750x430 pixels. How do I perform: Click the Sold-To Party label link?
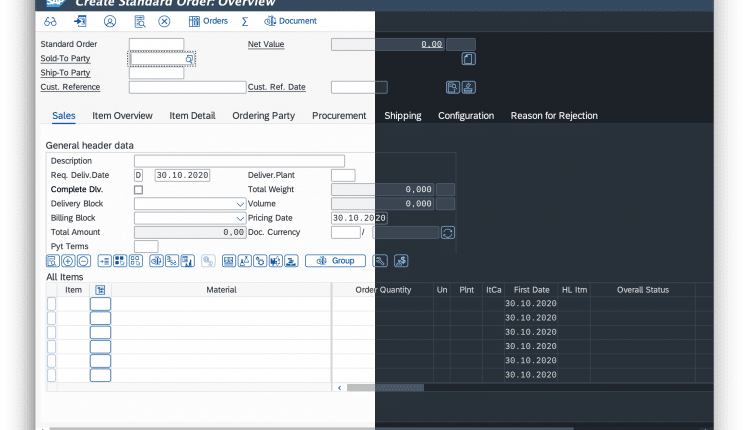click(66, 58)
